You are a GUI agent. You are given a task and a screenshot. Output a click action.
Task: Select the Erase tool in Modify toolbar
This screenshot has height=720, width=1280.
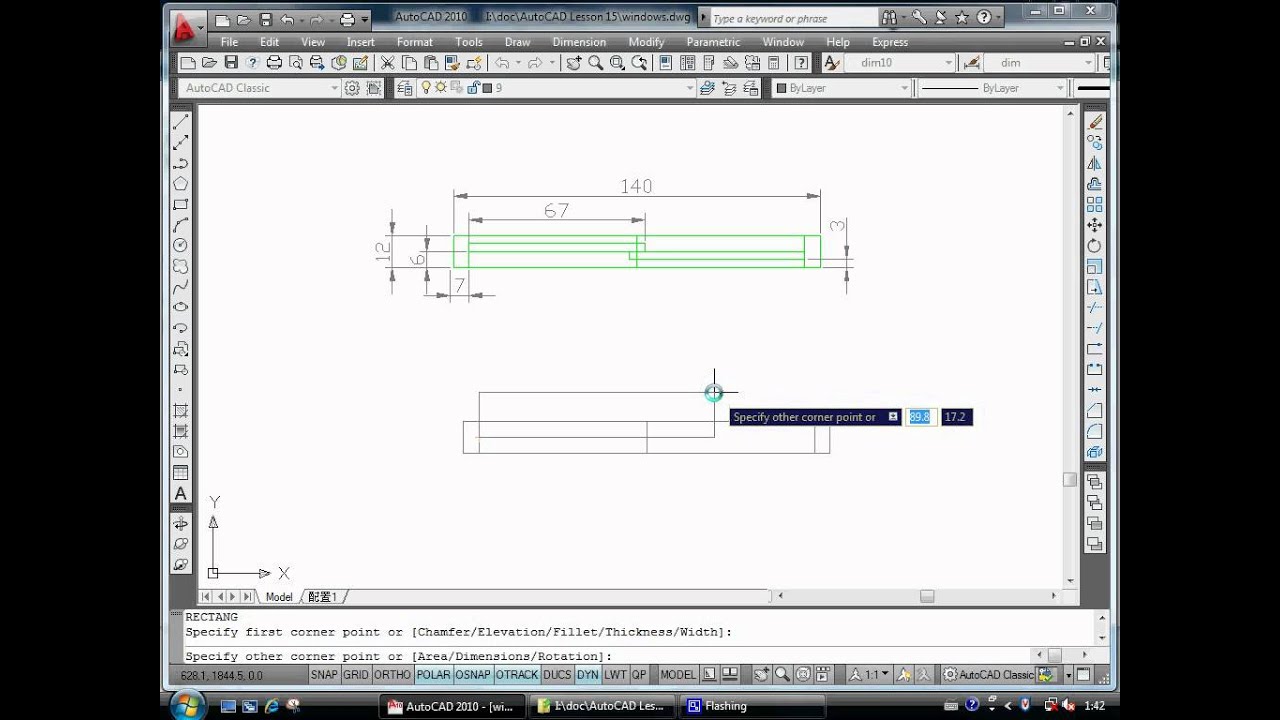[1095, 122]
